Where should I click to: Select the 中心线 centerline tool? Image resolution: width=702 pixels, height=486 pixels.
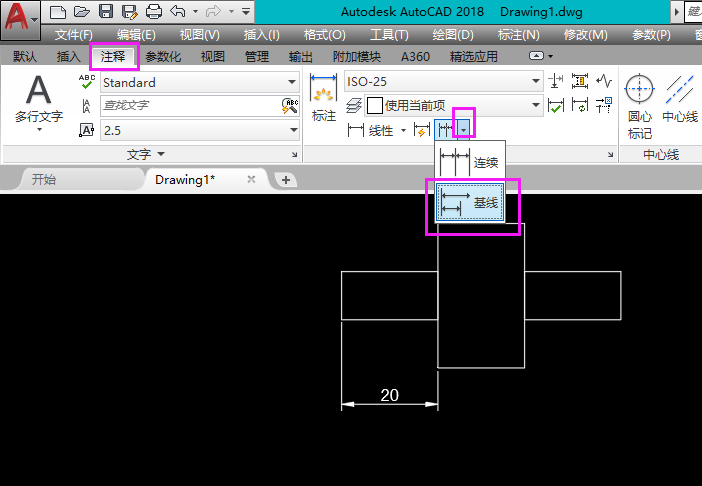[x=680, y=98]
